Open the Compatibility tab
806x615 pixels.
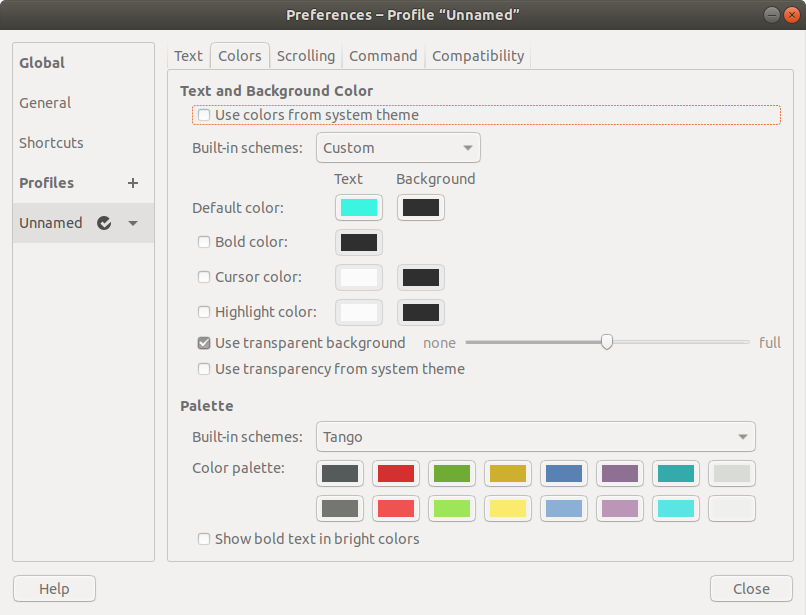pyautogui.click(x=478, y=56)
